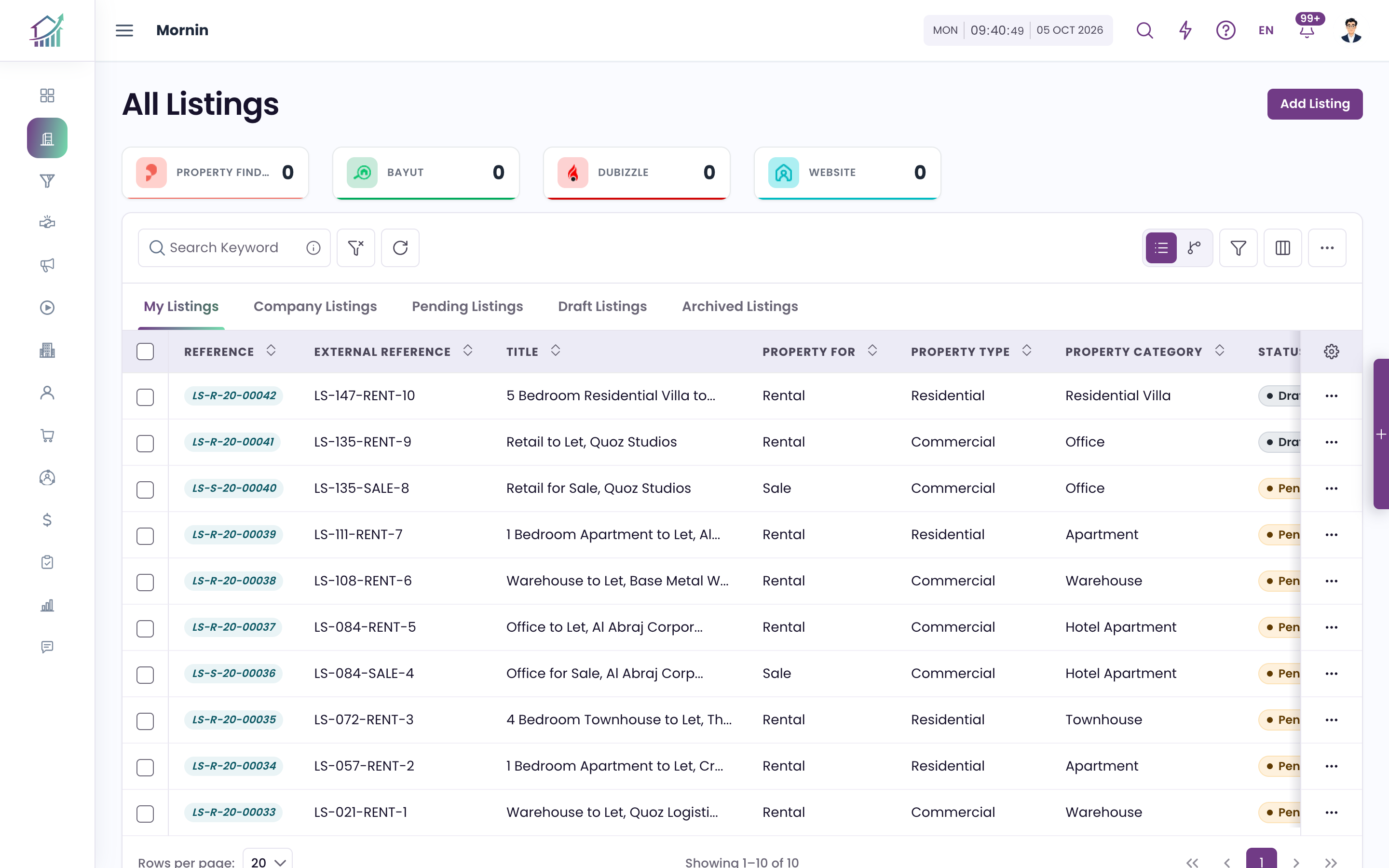Open the megaphone marketing icon in sidebar
This screenshot has height=868, width=1389.
pyautogui.click(x=47, y=265)
